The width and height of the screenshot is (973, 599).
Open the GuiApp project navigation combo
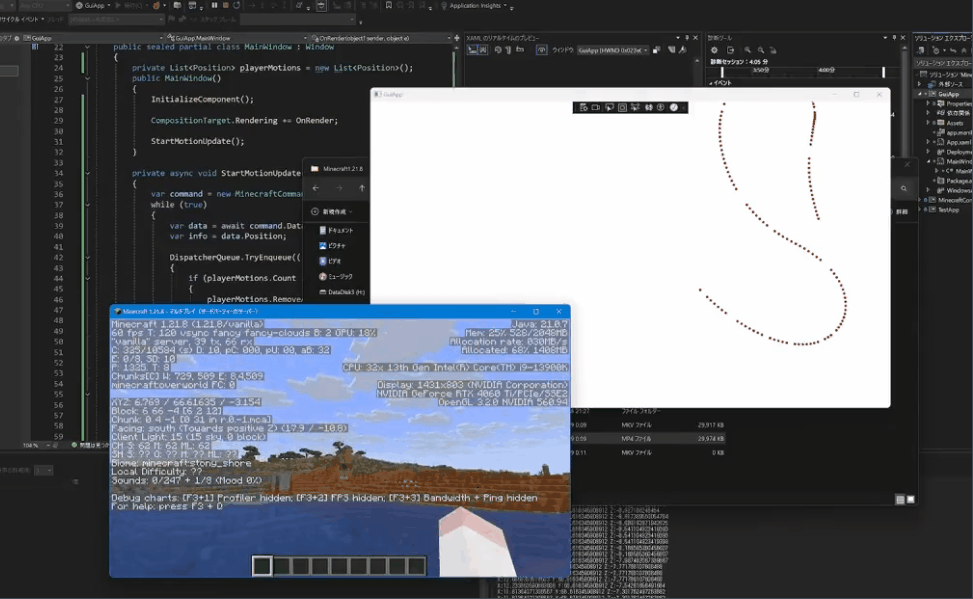click(x=93, y=38)
